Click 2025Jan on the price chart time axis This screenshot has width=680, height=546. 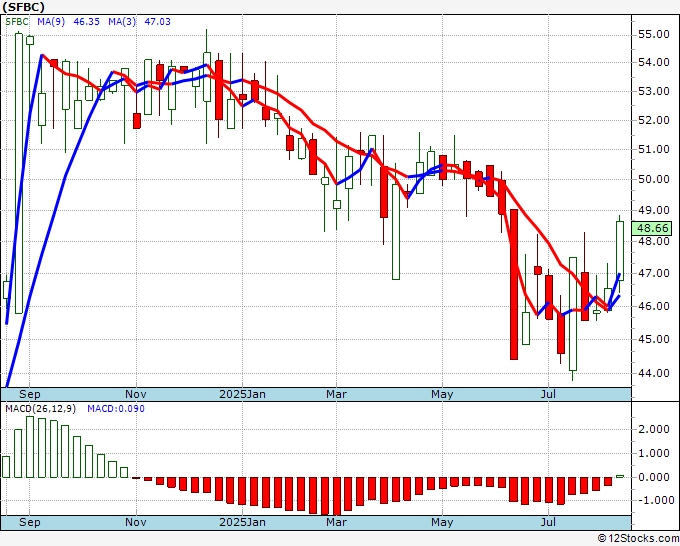click(242, 394)
